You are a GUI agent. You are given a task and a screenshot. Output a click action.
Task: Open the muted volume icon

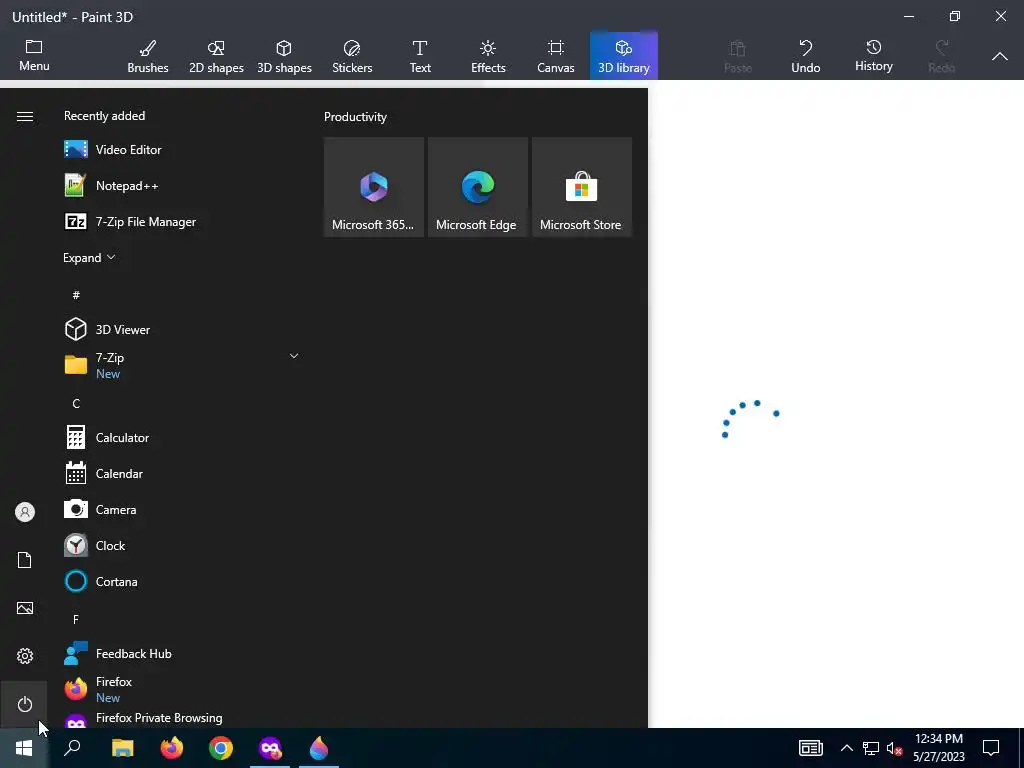(894, 748)
